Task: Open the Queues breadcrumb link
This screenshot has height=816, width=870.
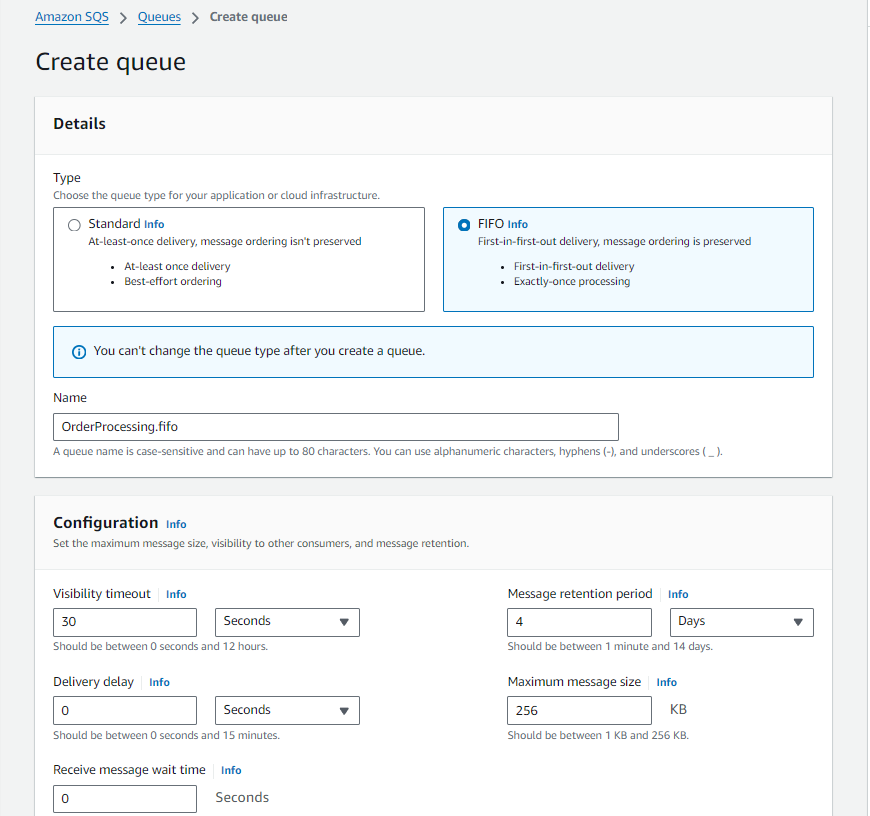Action: tap(159, 16)
